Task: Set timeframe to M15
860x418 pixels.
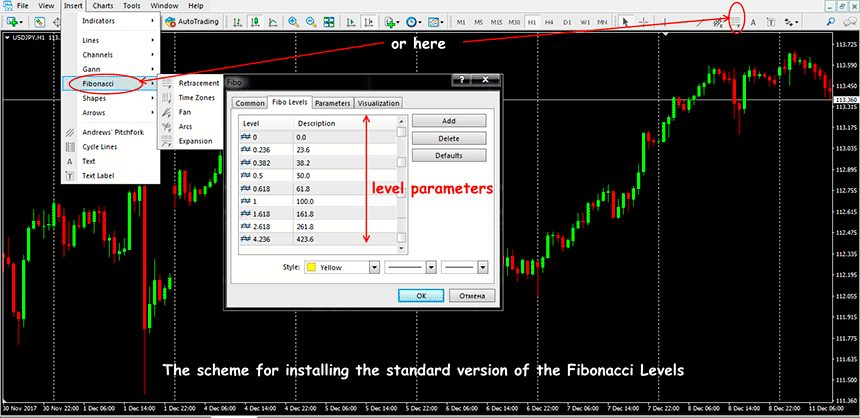Action: 496,22
